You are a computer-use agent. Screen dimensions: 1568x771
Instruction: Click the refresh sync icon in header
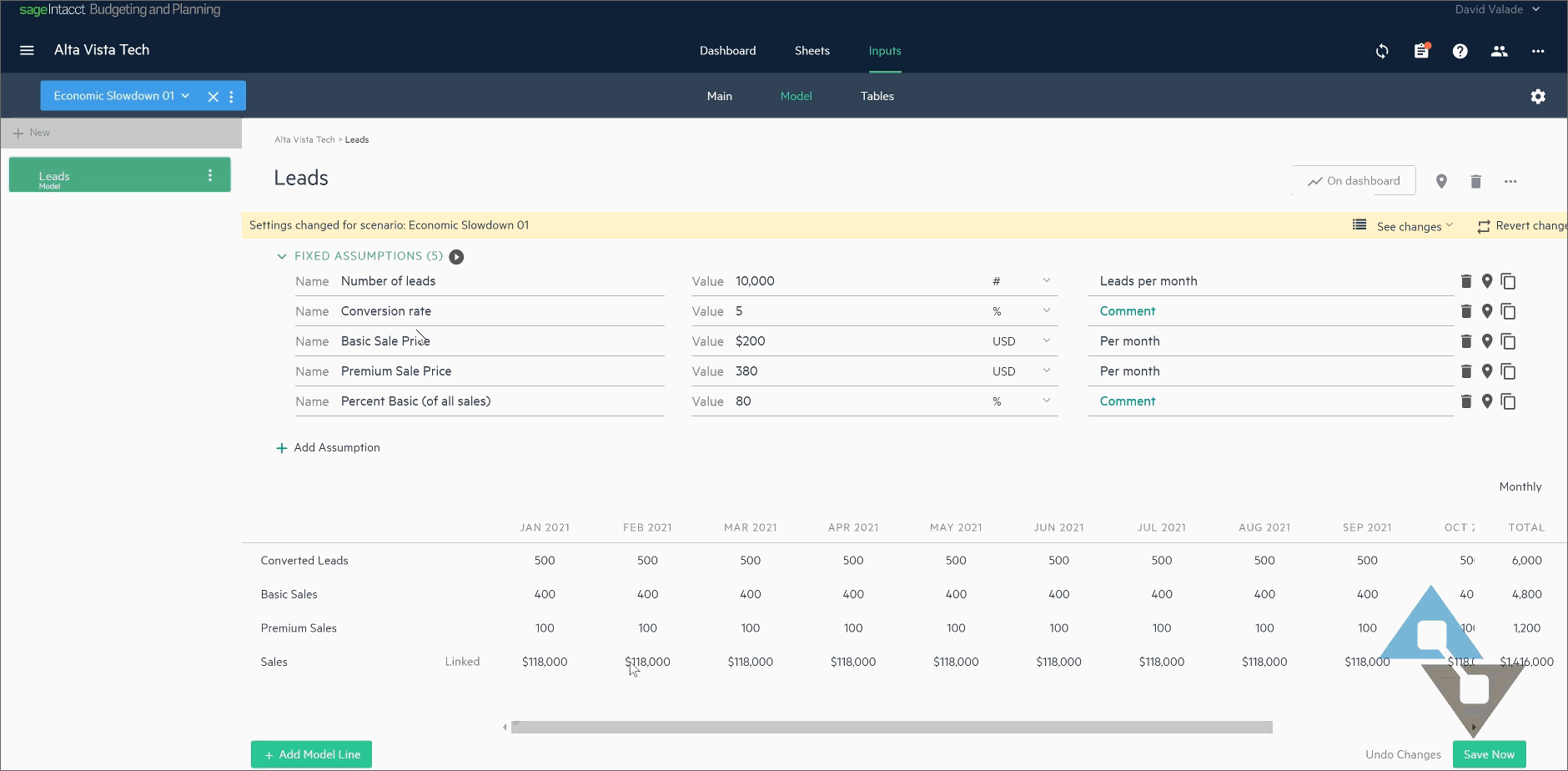coord(1382,51)
